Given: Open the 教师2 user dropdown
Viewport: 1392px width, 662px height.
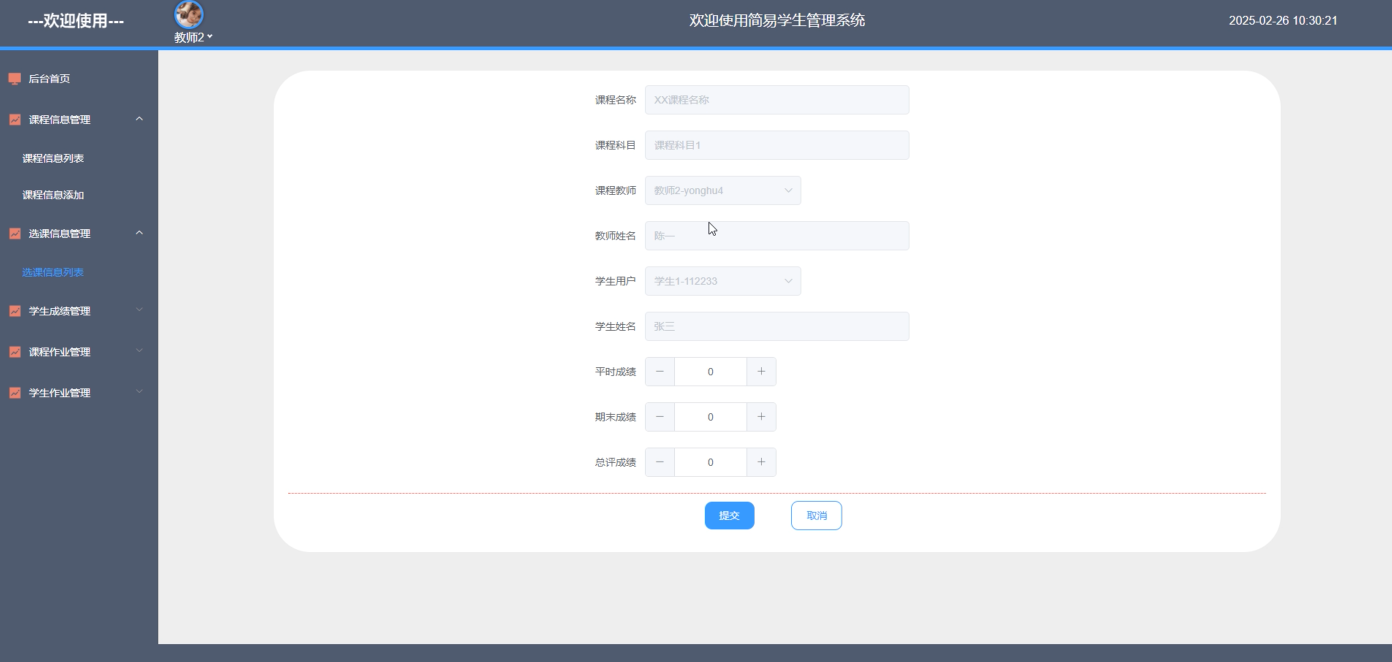Looking at the screenshot, I should (193, 37).
